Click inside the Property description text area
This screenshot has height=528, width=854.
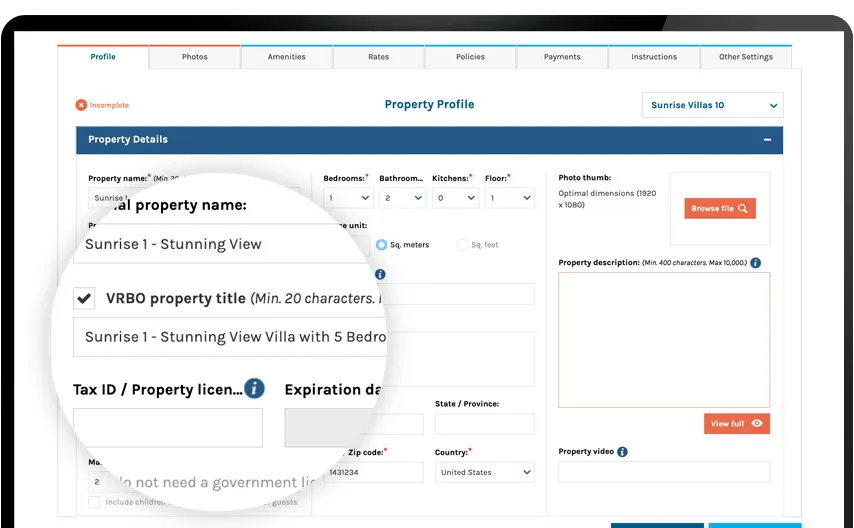(664, 340)
